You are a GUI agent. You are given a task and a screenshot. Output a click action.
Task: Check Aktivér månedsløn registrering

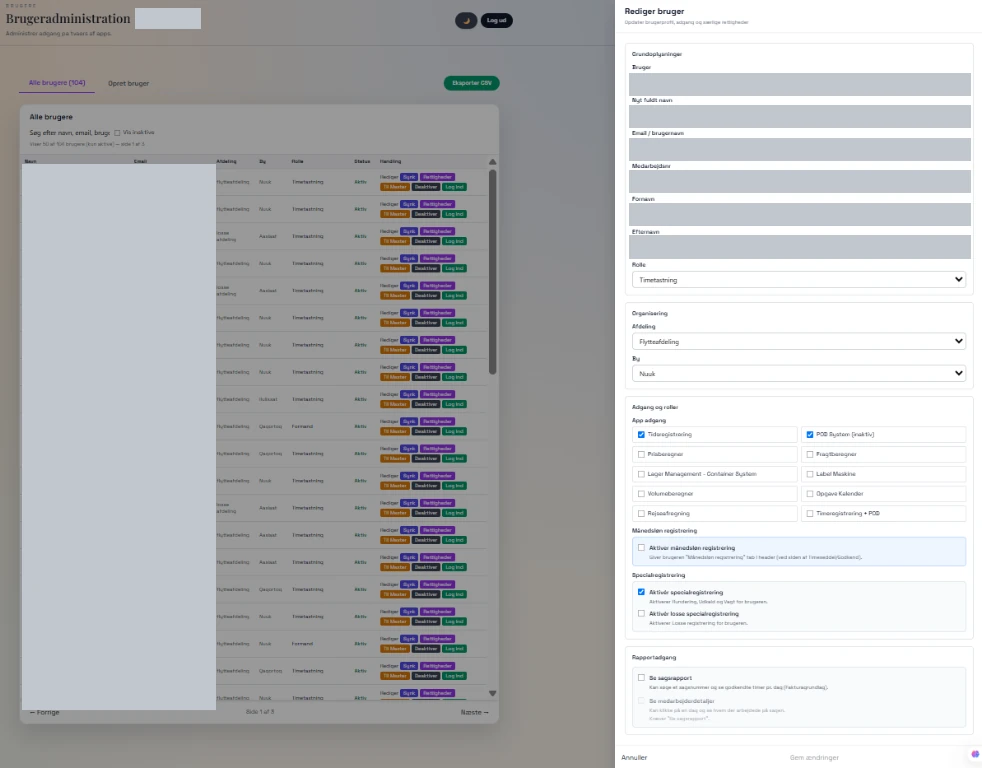point(641,547)
